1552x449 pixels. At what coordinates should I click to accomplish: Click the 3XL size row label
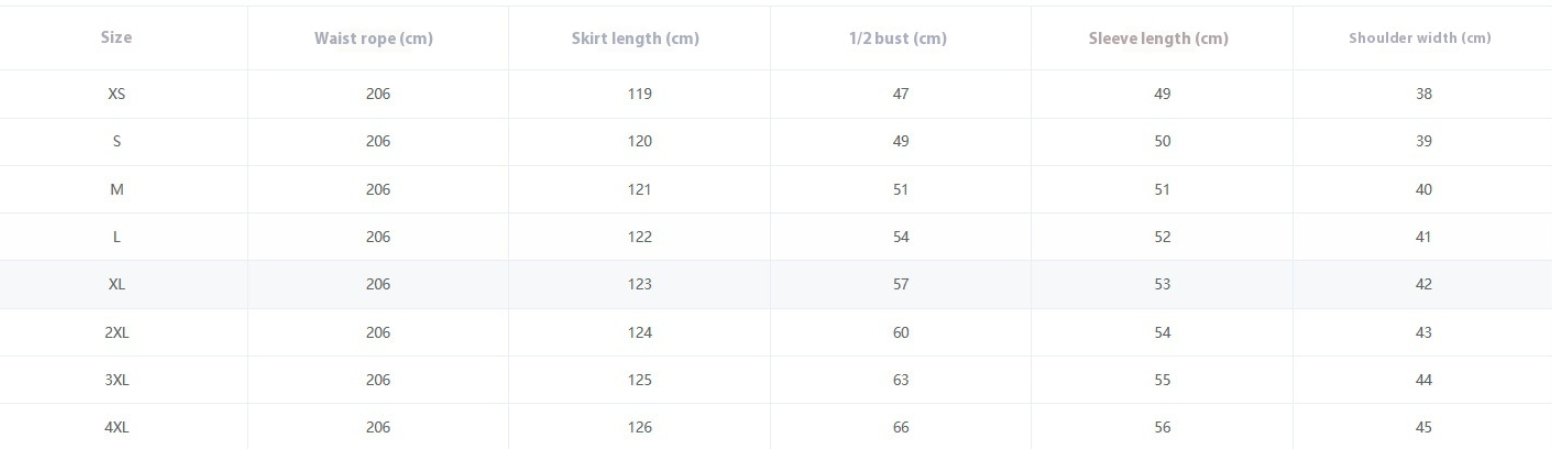pyautogui.click(x=117, y=380)
